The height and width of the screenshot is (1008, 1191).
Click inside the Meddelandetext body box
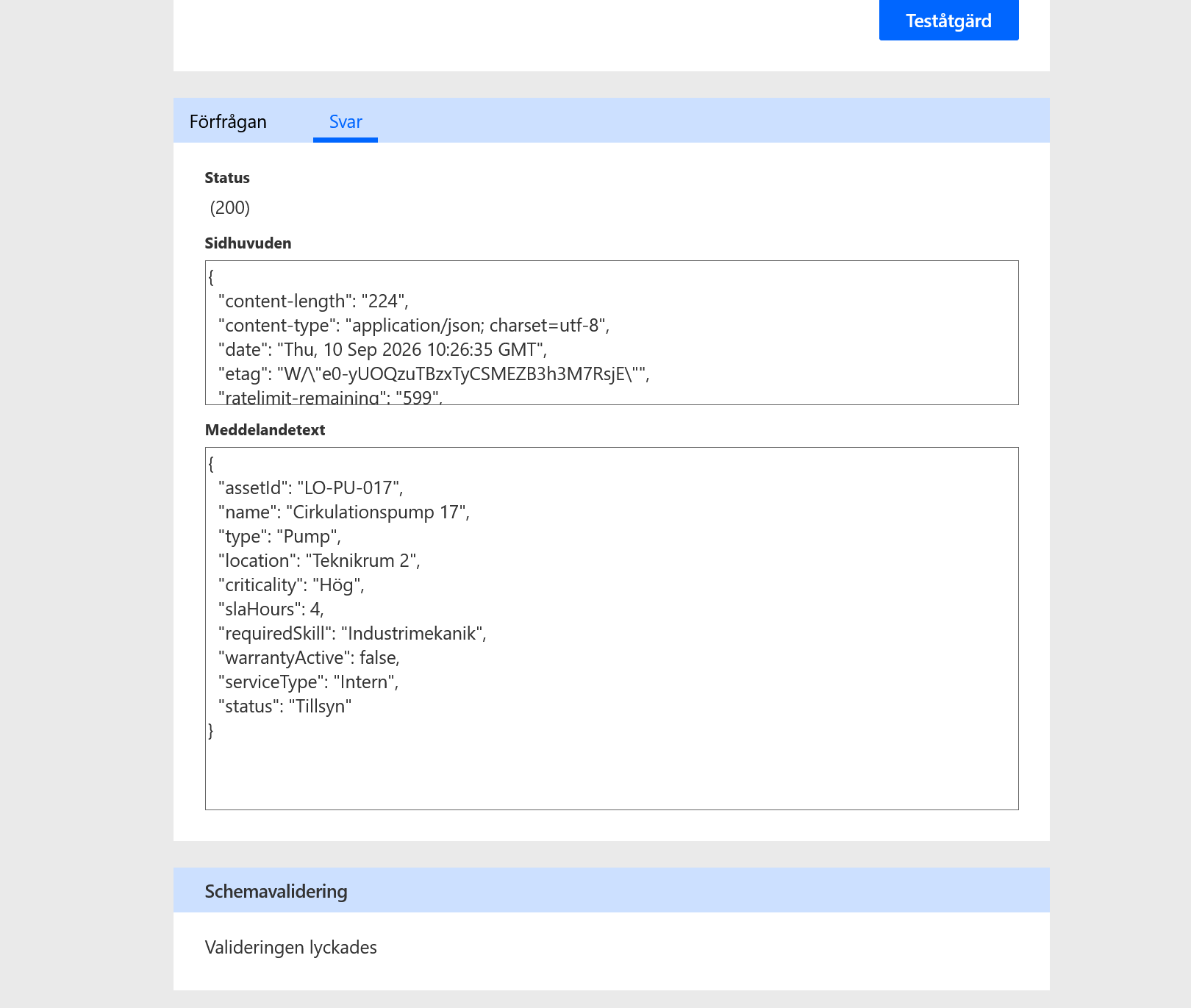tap(612, 629)
